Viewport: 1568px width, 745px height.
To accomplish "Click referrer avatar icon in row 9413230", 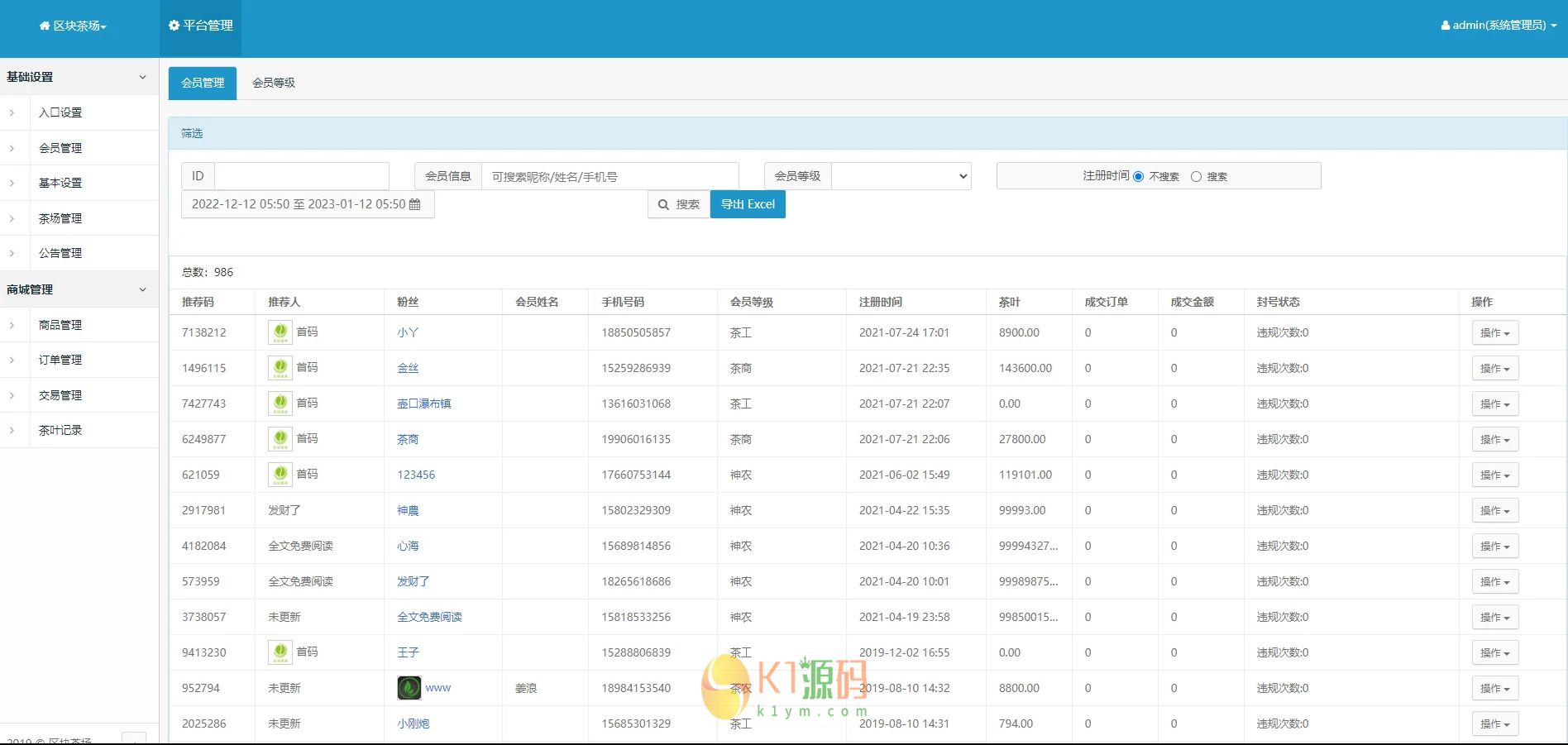I will click(280, 652).
